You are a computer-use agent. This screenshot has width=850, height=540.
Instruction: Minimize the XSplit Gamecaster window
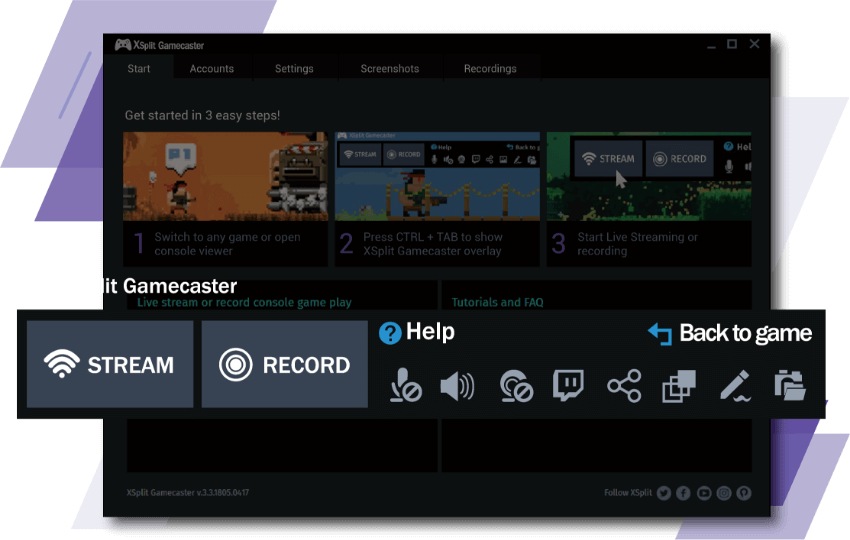pos(711,45)
